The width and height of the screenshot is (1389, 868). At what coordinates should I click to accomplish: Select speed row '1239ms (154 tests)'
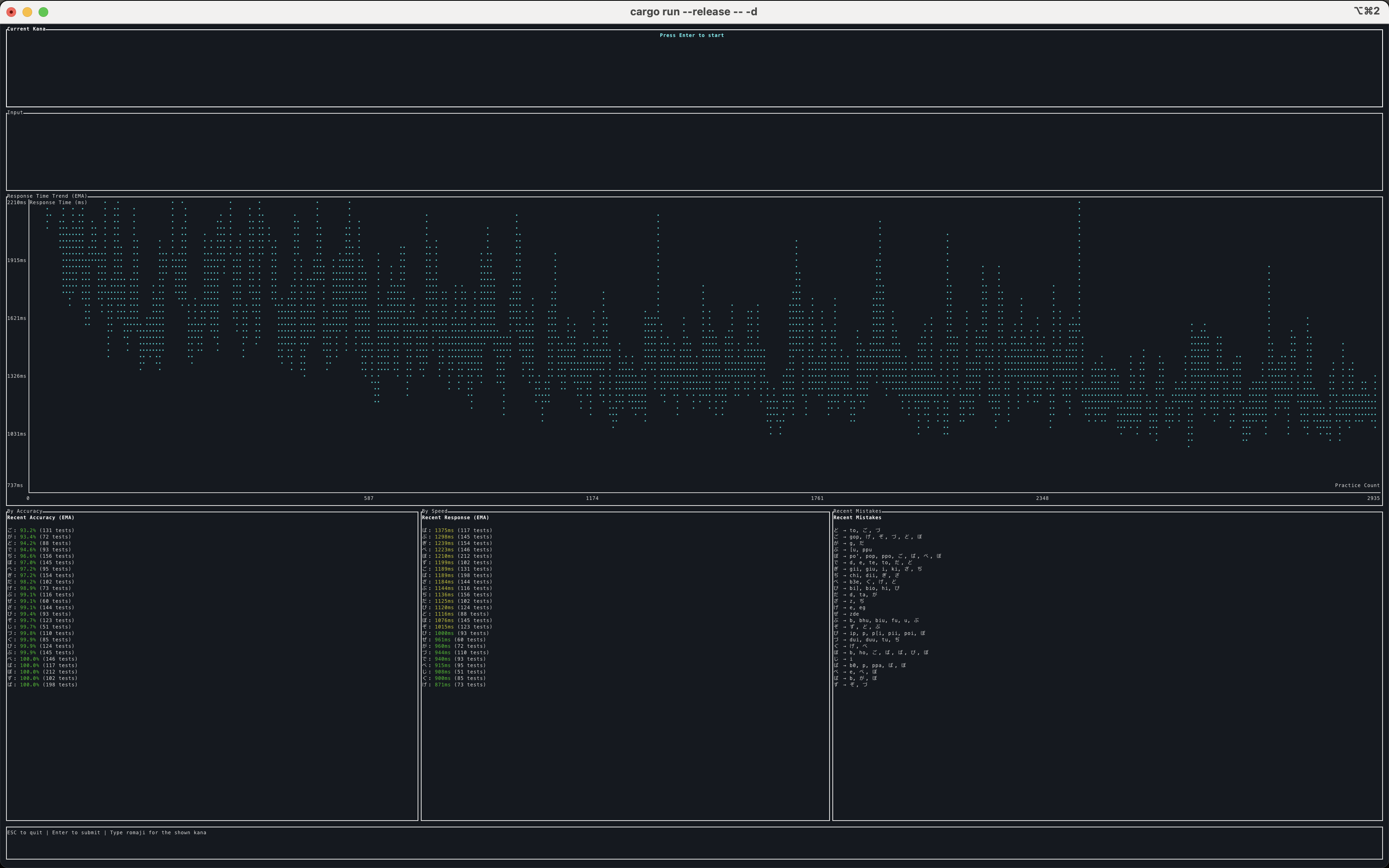(x=457, y=543)
